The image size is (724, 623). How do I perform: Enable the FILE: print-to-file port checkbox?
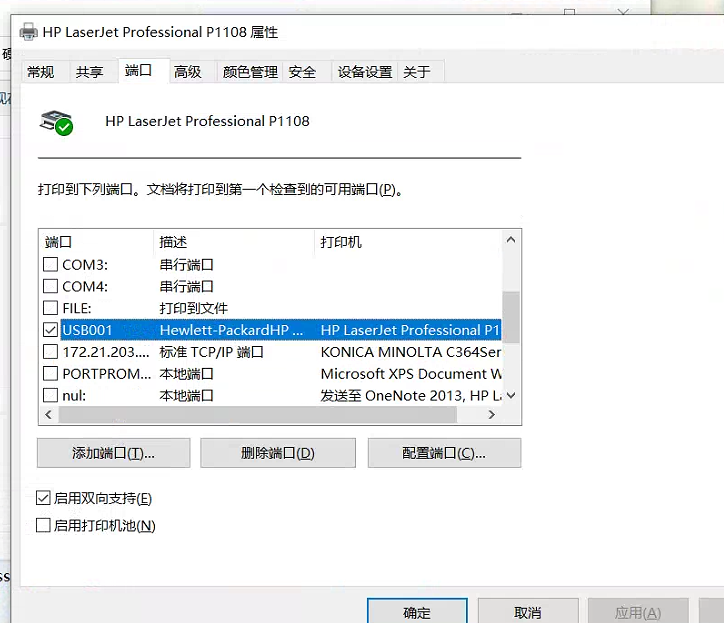pos(51,308)
